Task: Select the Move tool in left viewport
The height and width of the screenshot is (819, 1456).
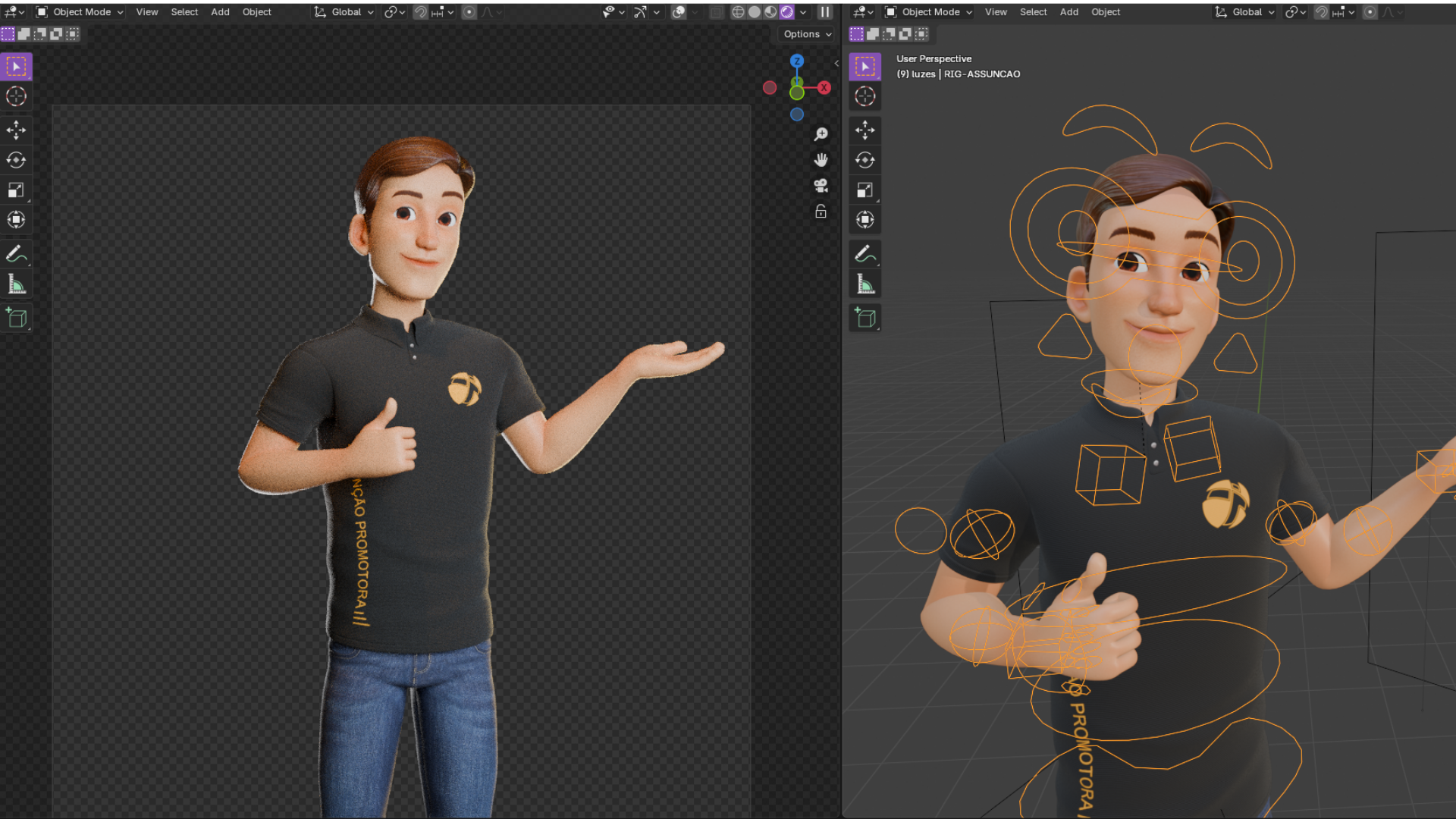Action: (x=16, y=130)
